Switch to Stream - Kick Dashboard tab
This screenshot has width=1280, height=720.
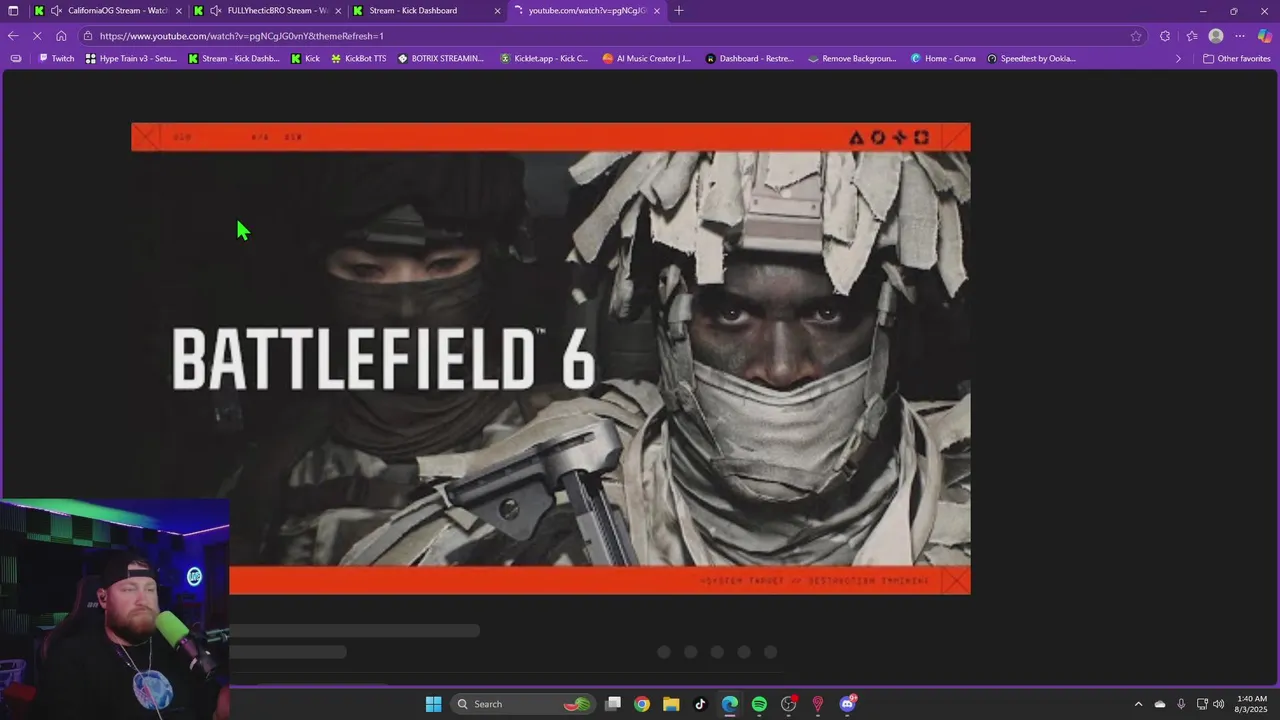(427, 11)
